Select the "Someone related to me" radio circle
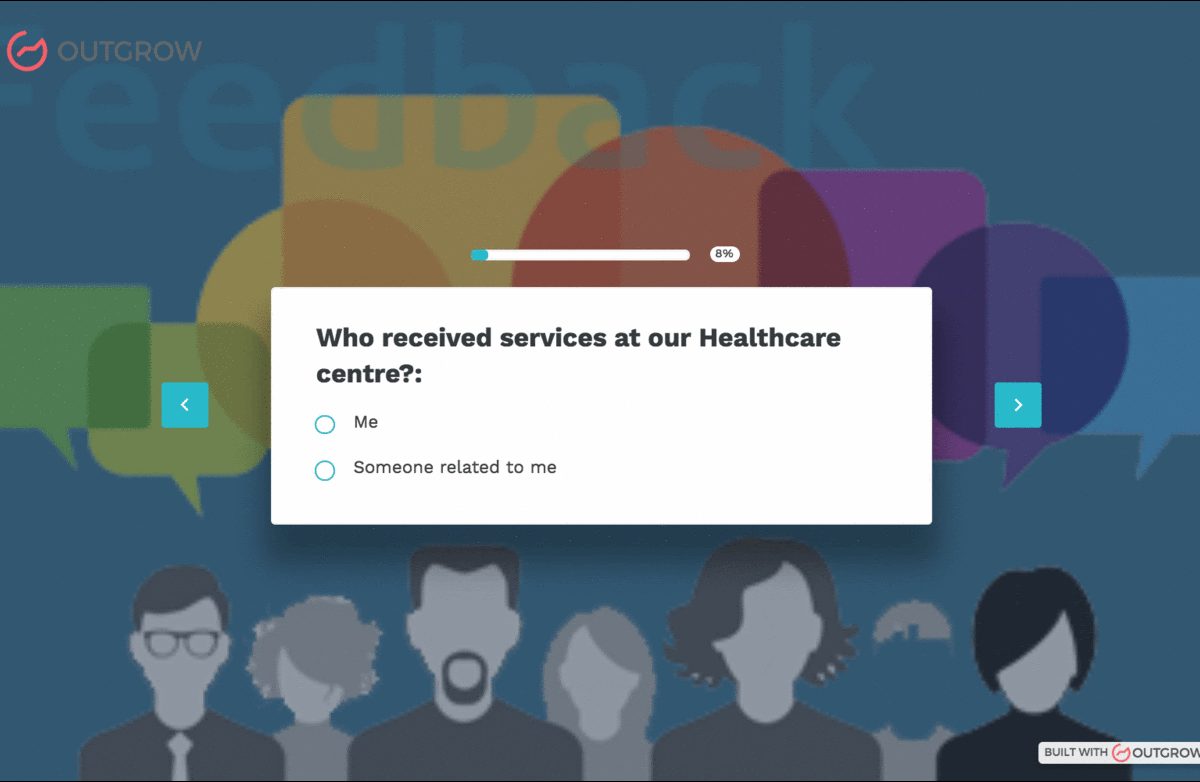Image resolution: width=1200 pixels, height=782 pixels. coord(325,470)
